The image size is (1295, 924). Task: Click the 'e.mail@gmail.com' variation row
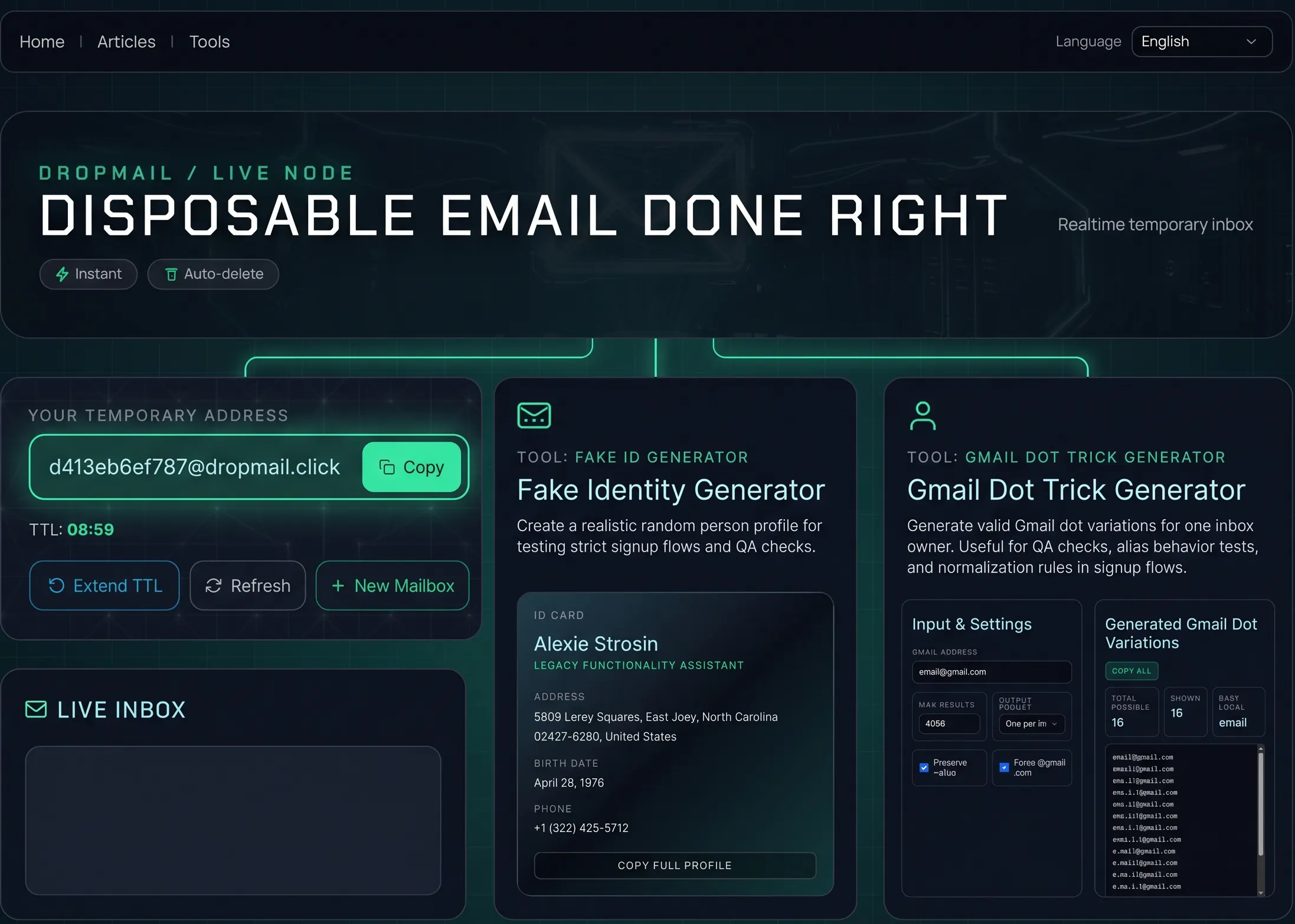1143,851
